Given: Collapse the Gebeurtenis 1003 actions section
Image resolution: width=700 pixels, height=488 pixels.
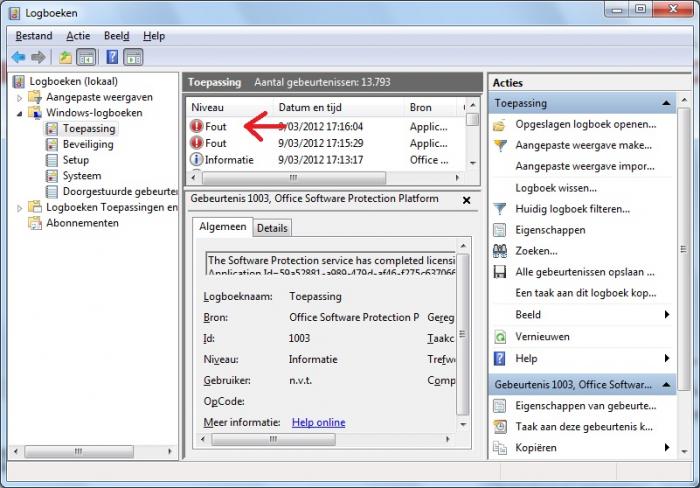Looking at the screenshot, I should 667,384.
